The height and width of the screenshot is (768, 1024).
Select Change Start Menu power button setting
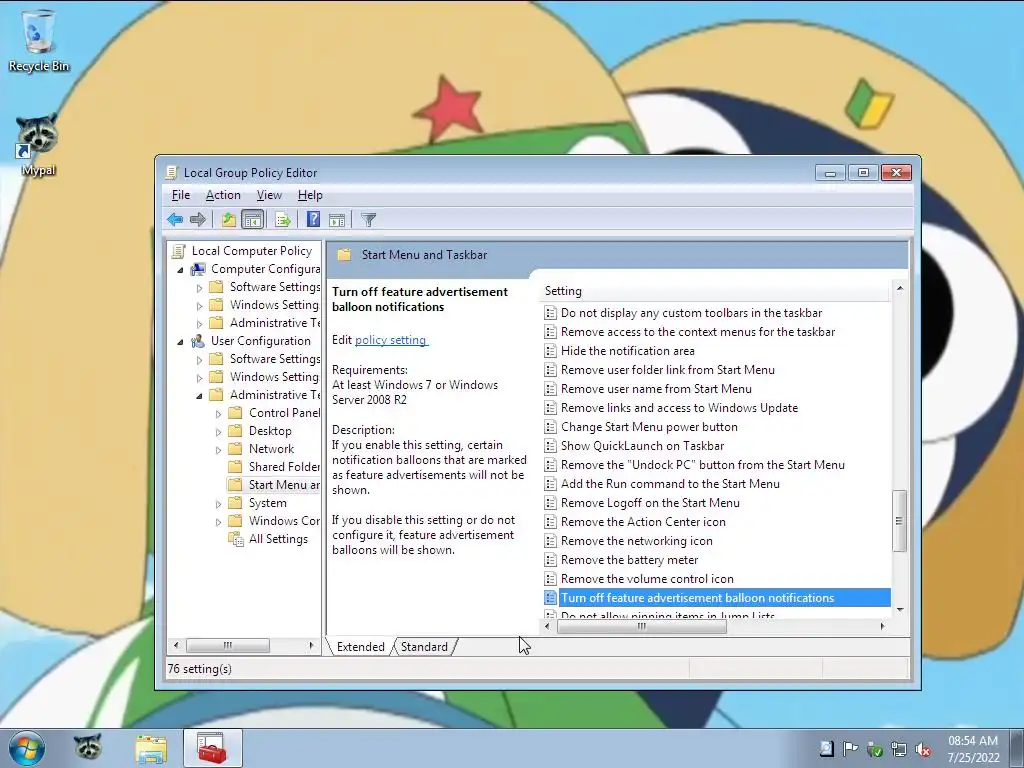(649, 427)
